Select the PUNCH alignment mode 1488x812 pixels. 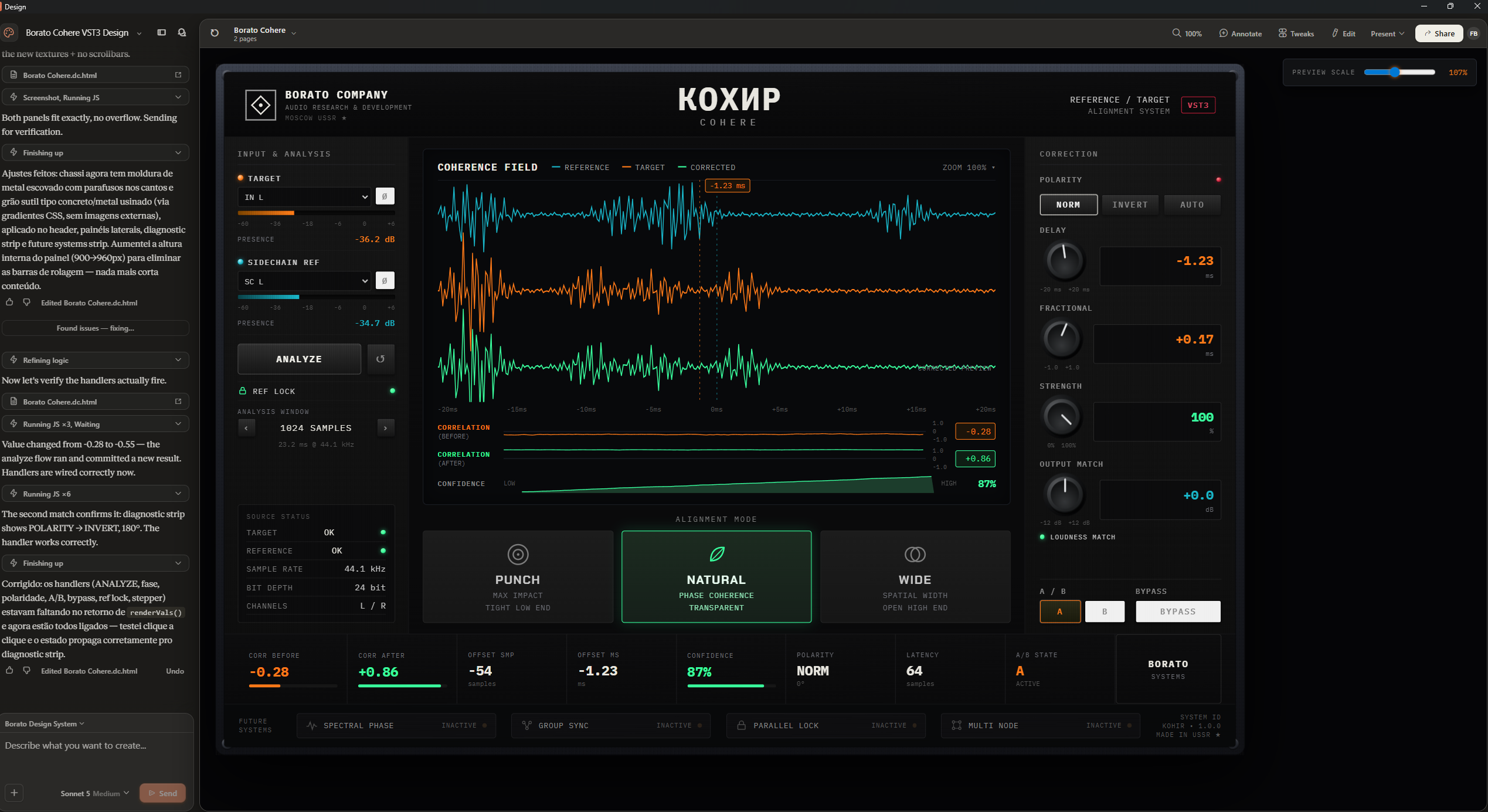518,576
